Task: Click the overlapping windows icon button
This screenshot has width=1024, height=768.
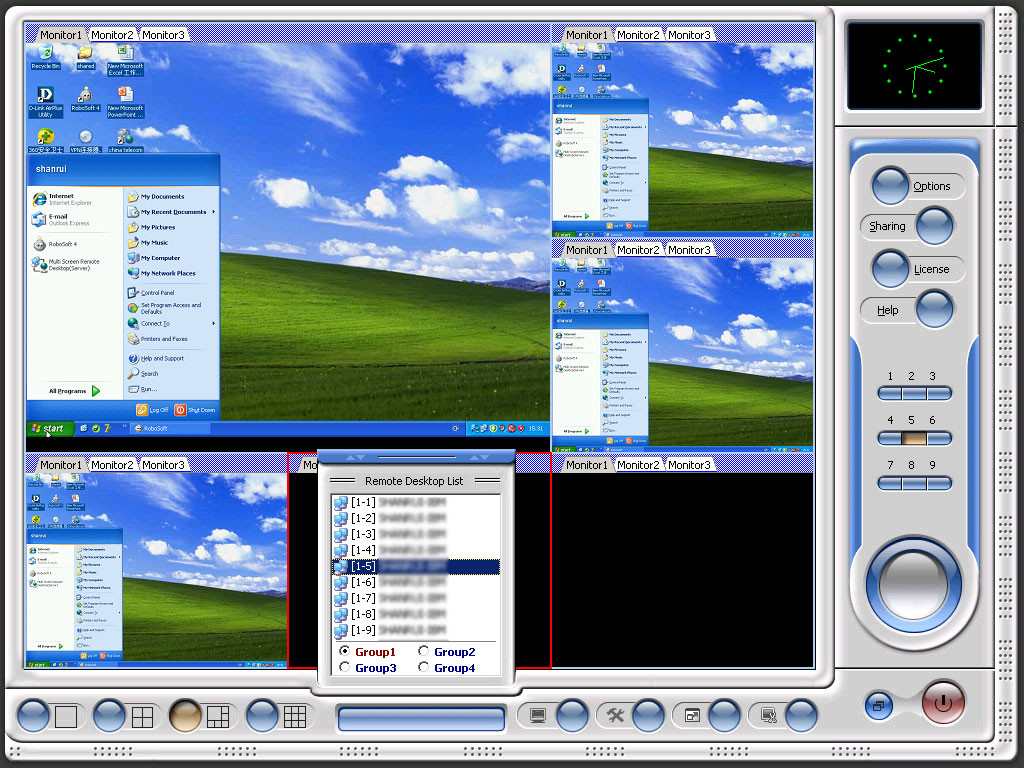Action: (x=725, y=716)
